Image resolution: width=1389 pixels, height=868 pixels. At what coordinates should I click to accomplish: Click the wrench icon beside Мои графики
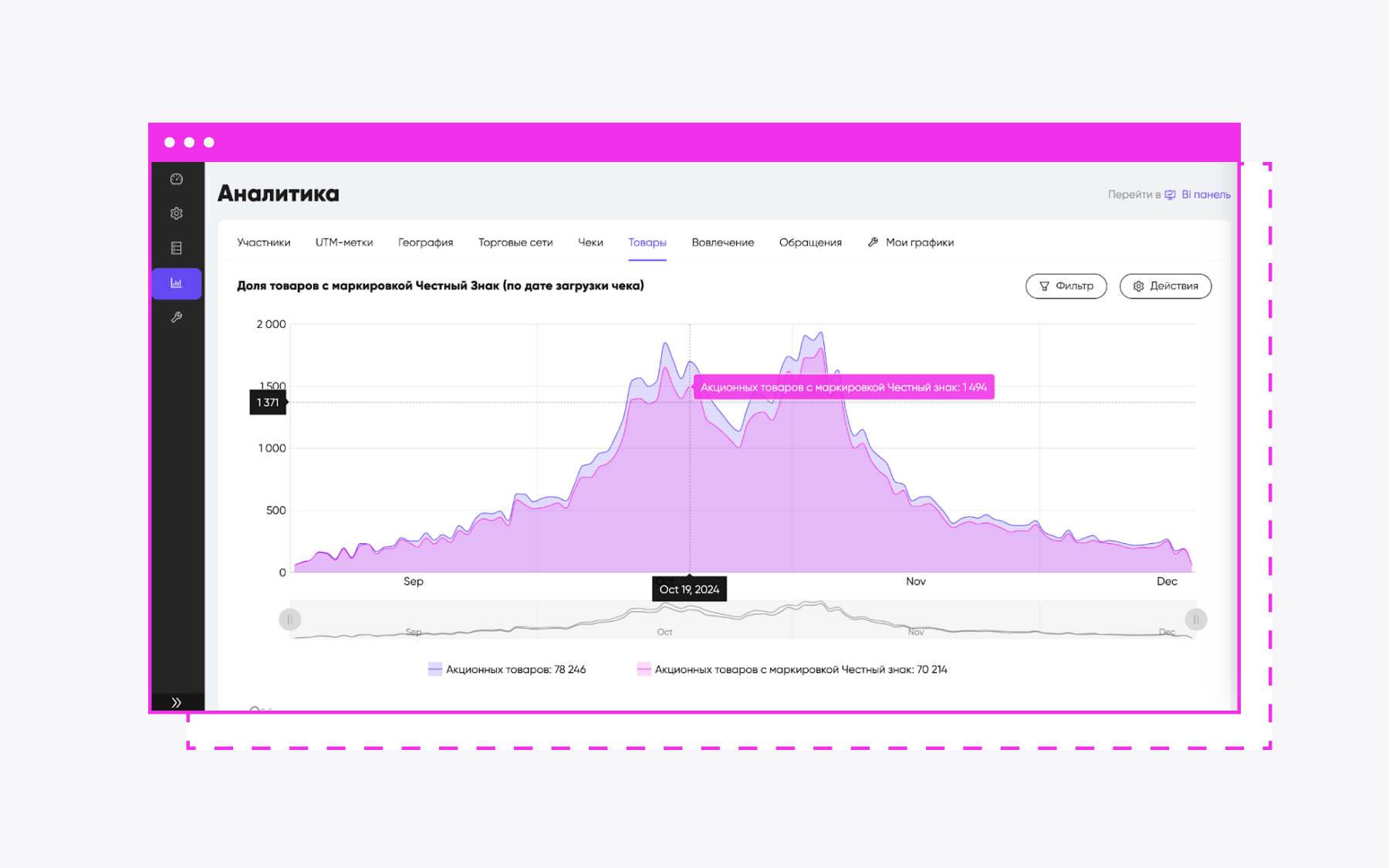(873, 242)
